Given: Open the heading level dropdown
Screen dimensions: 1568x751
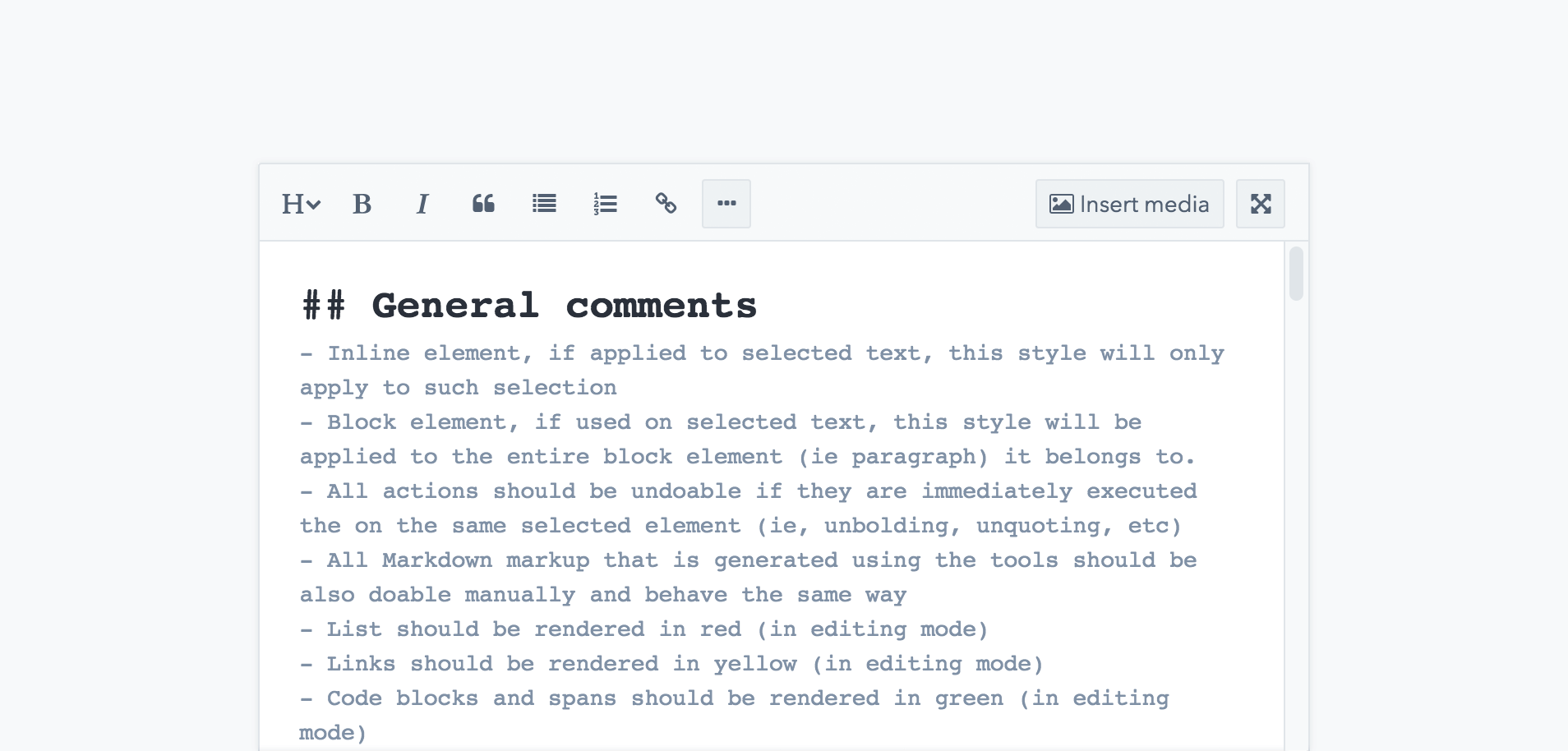Looking at the screenshot, I should click(300, 204).
